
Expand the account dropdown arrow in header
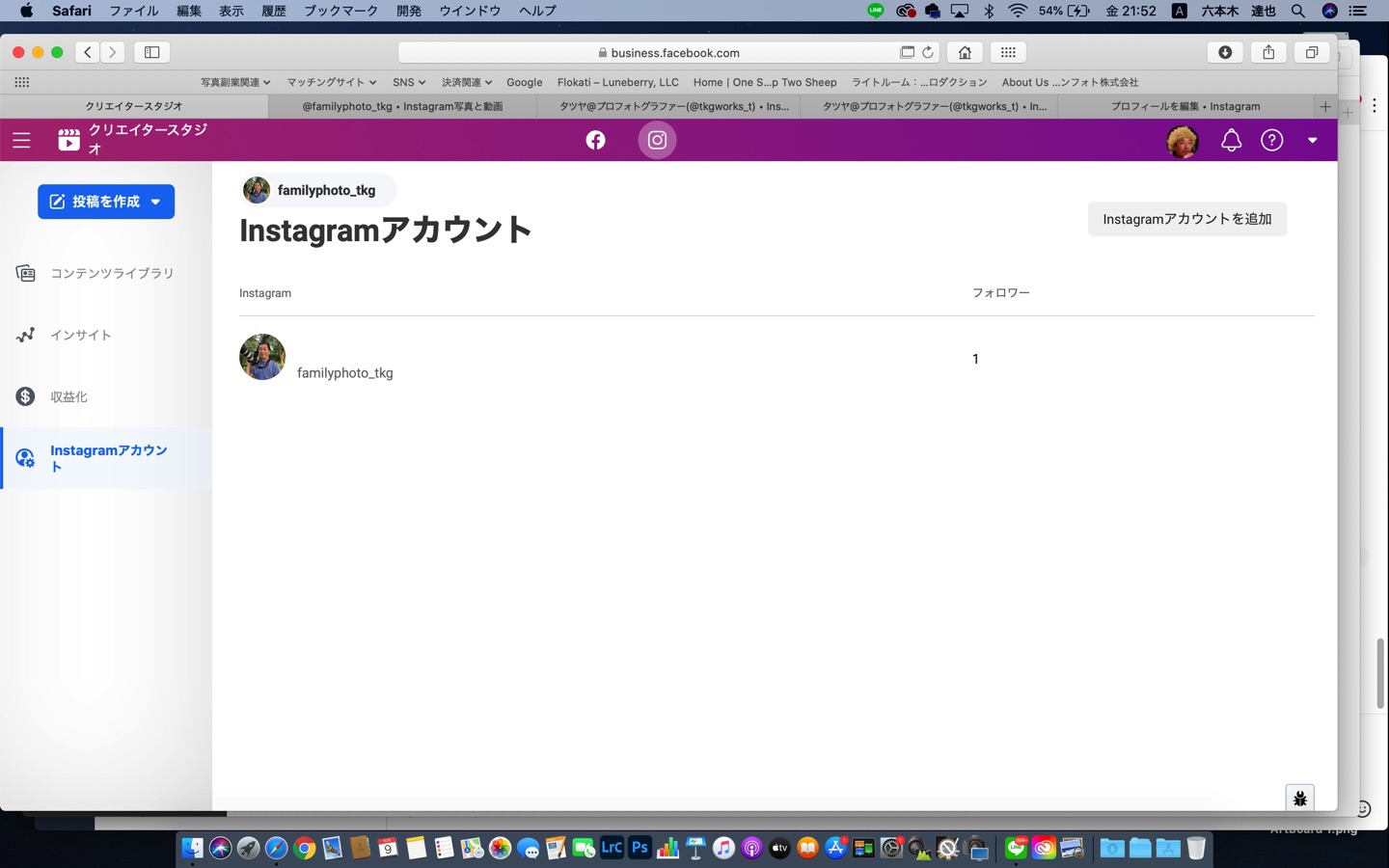click(x=1312, y=141)
